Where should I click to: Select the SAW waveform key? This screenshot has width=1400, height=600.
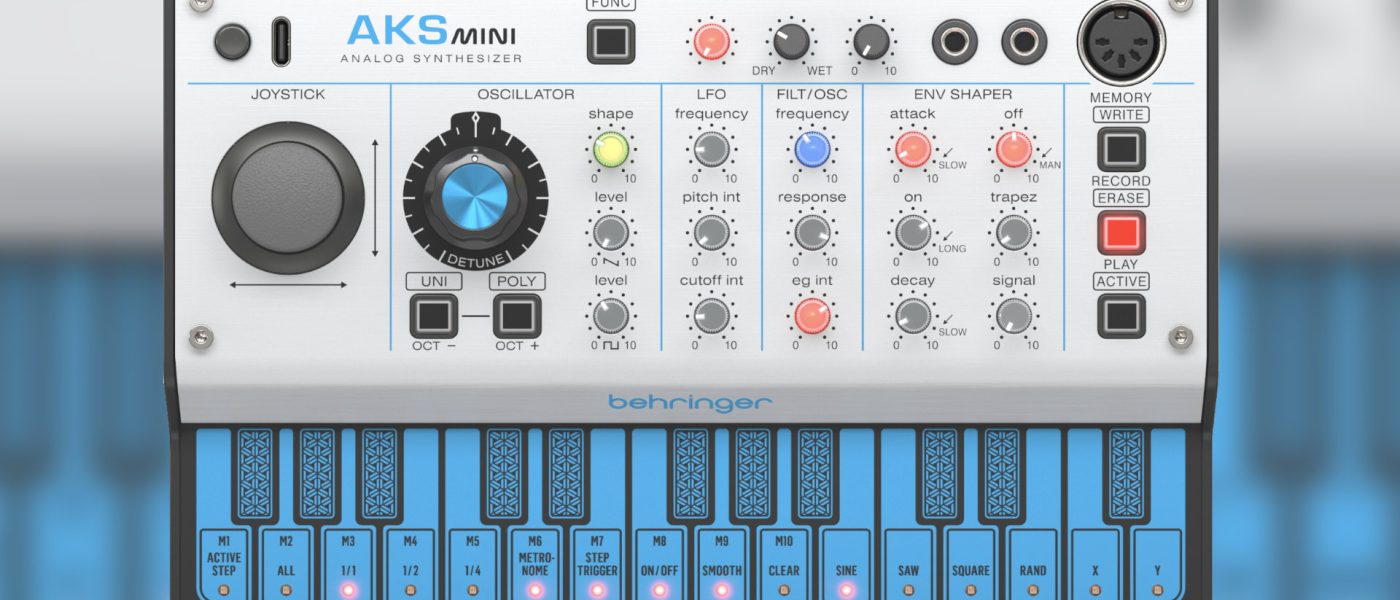[x=908, y=564]
